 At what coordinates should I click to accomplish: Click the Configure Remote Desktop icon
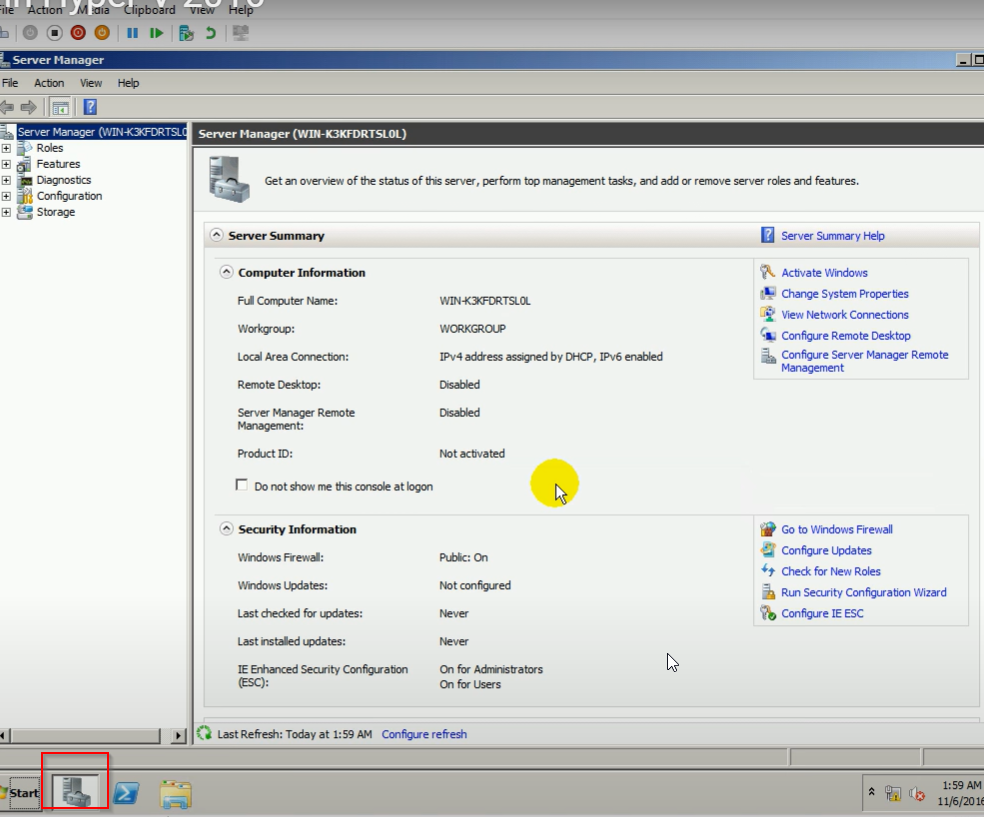(767, 334)
